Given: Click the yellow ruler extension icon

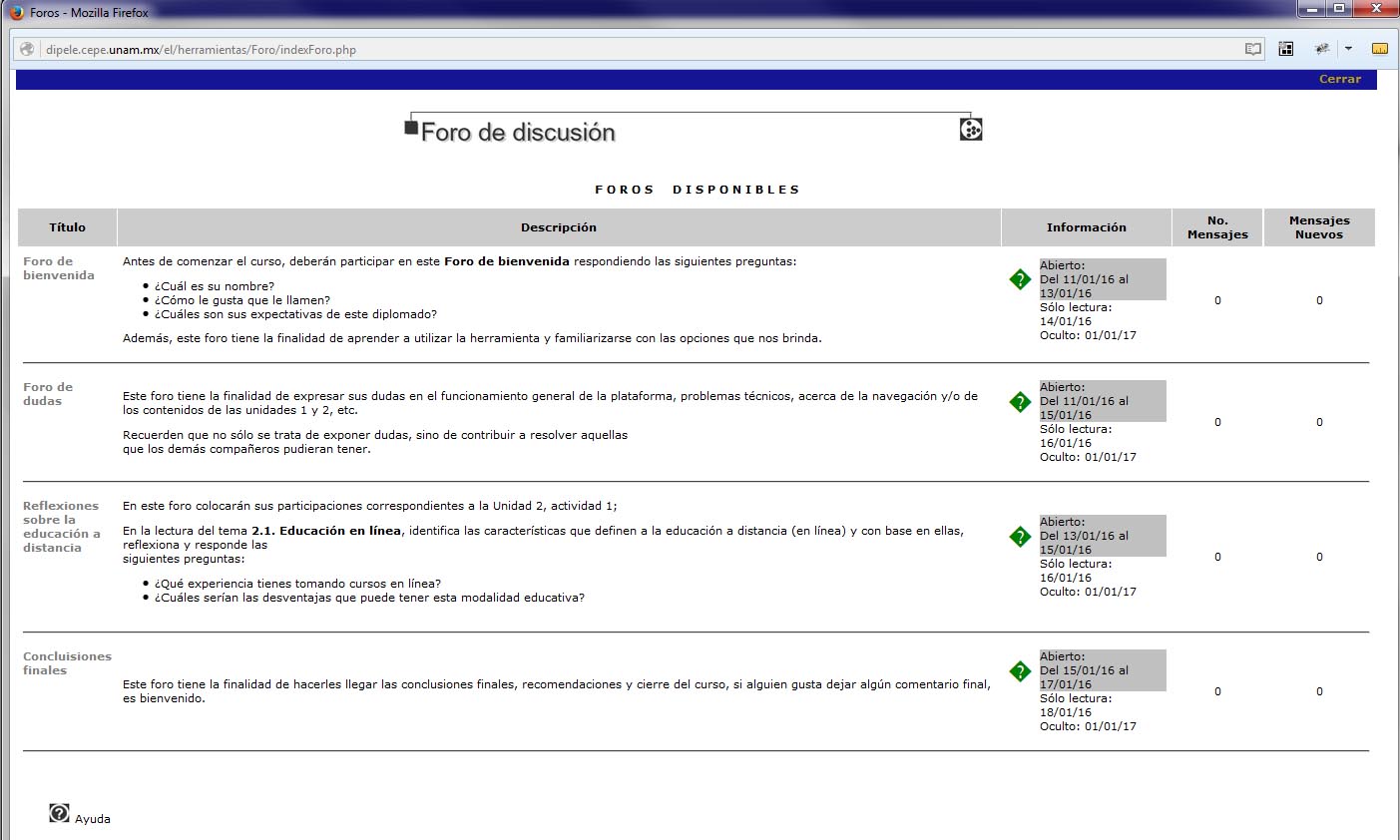Looking at the screenshot, I should tap(1380, 49).
